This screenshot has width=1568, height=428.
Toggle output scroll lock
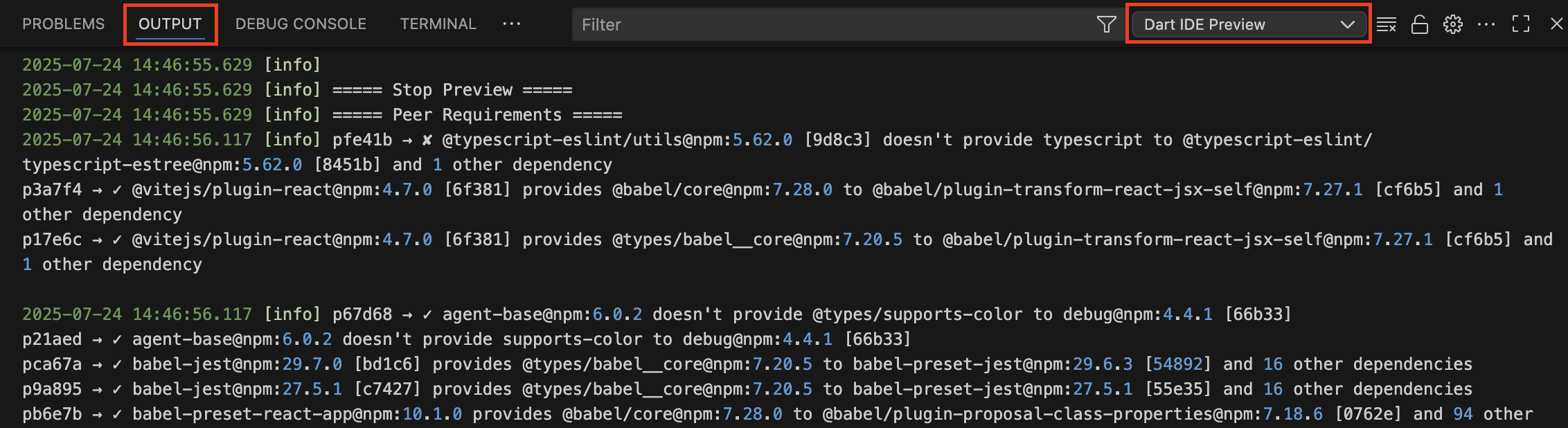coord(1420,25)
